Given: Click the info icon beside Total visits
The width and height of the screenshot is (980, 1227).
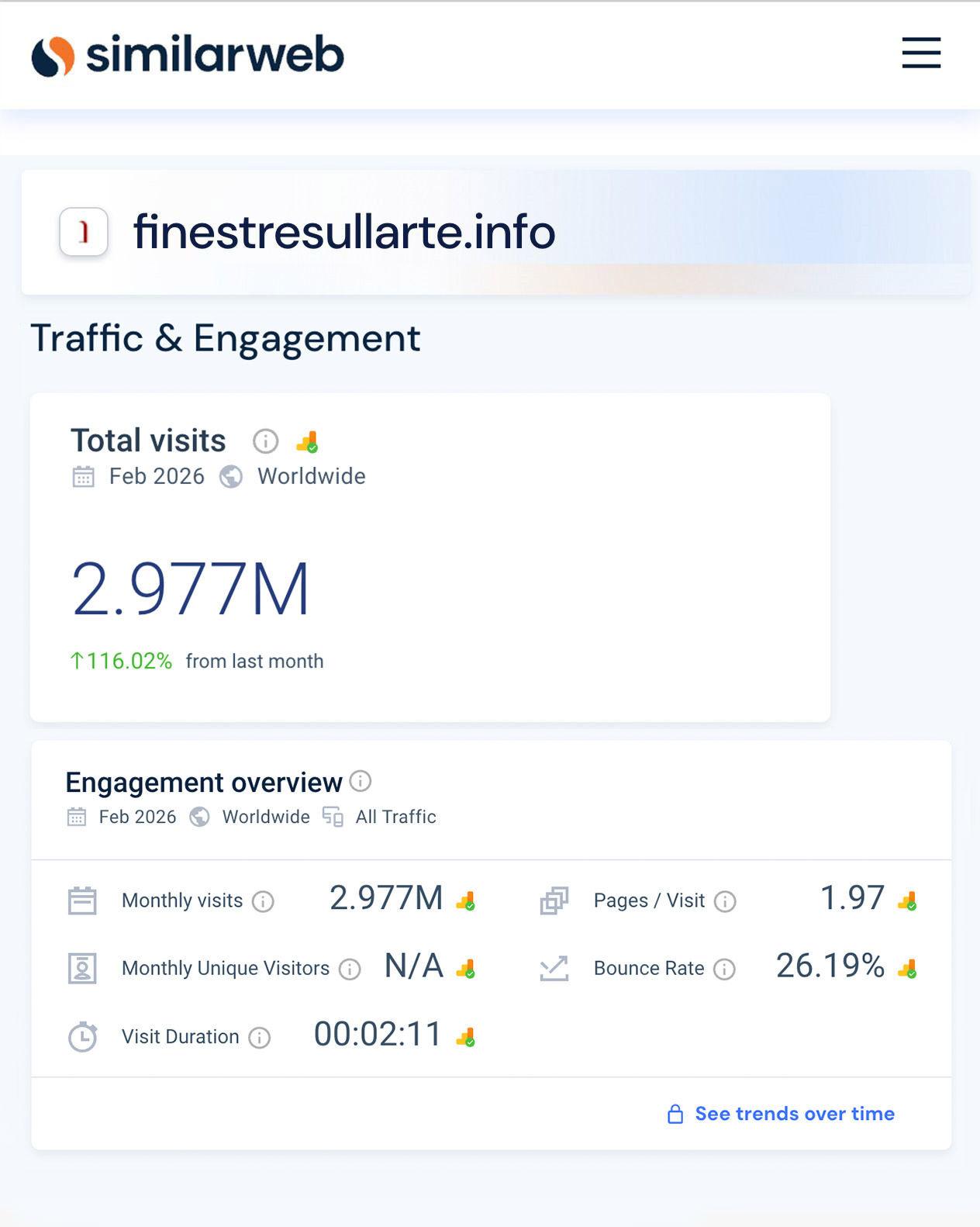Looking at the screenshot, I should [265, 441].
